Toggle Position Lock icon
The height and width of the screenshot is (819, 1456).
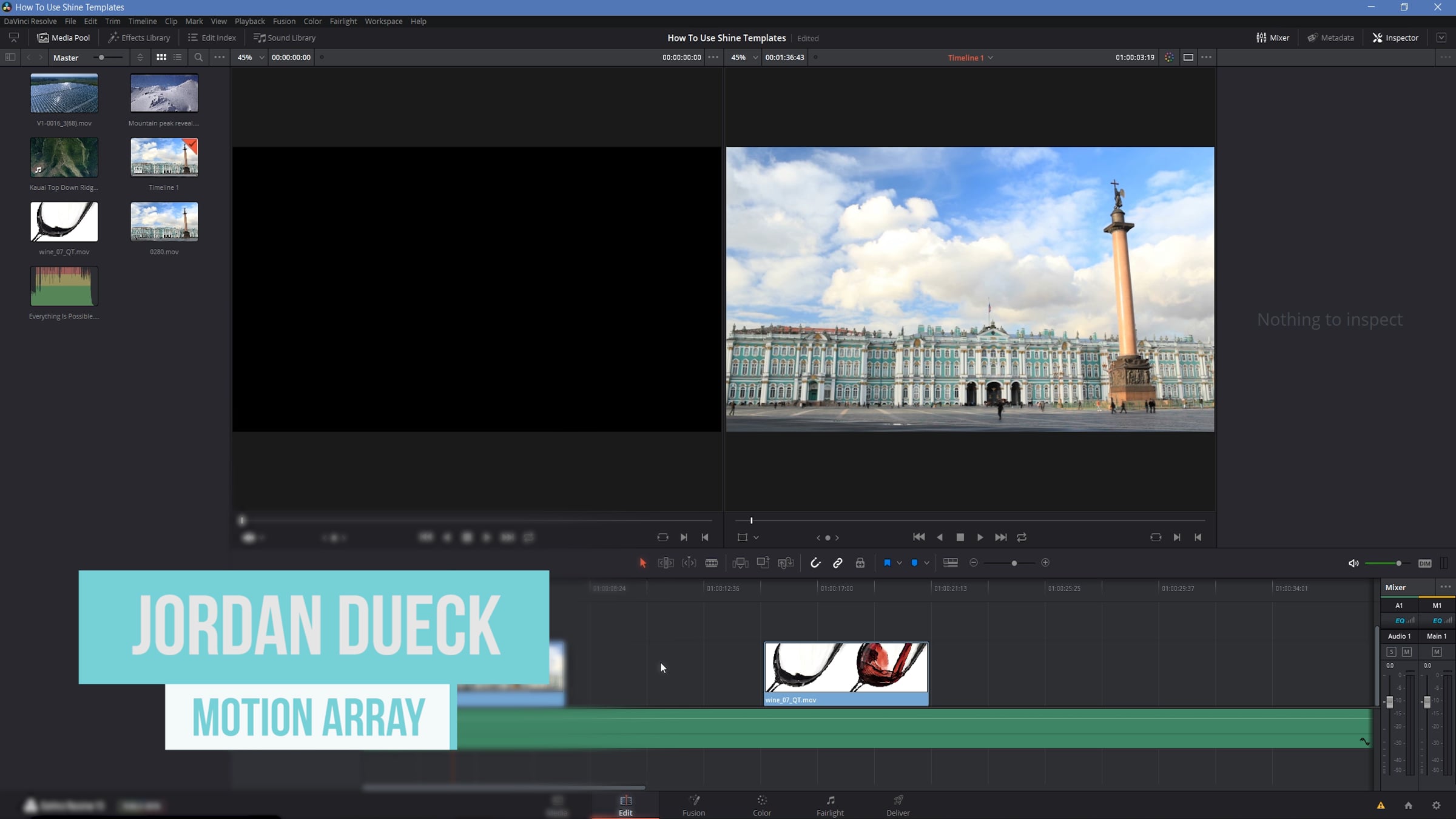(x=860, y=563)
